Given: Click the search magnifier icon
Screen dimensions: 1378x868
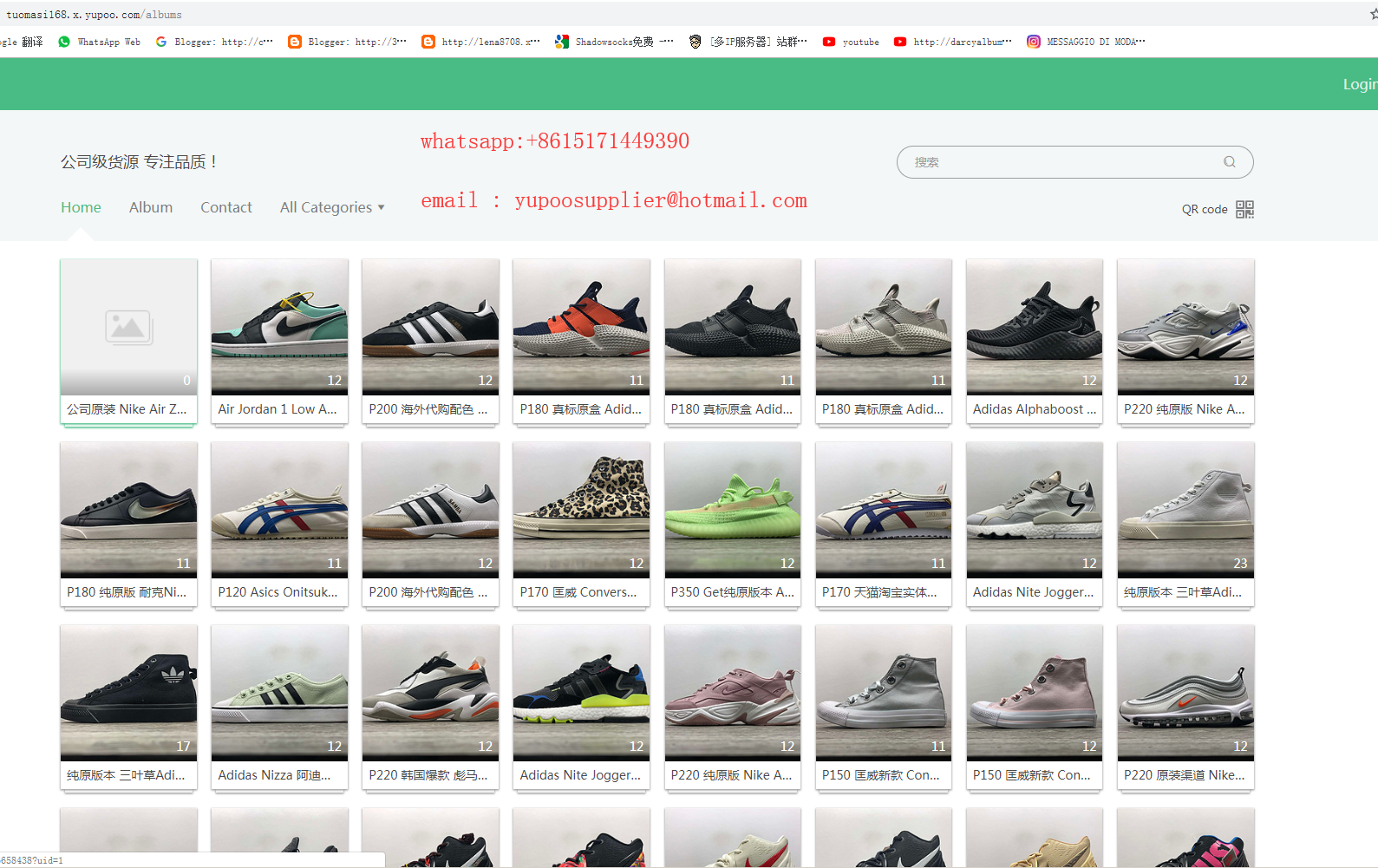Looking at the screenshot, I should (x=1230, y=162).
